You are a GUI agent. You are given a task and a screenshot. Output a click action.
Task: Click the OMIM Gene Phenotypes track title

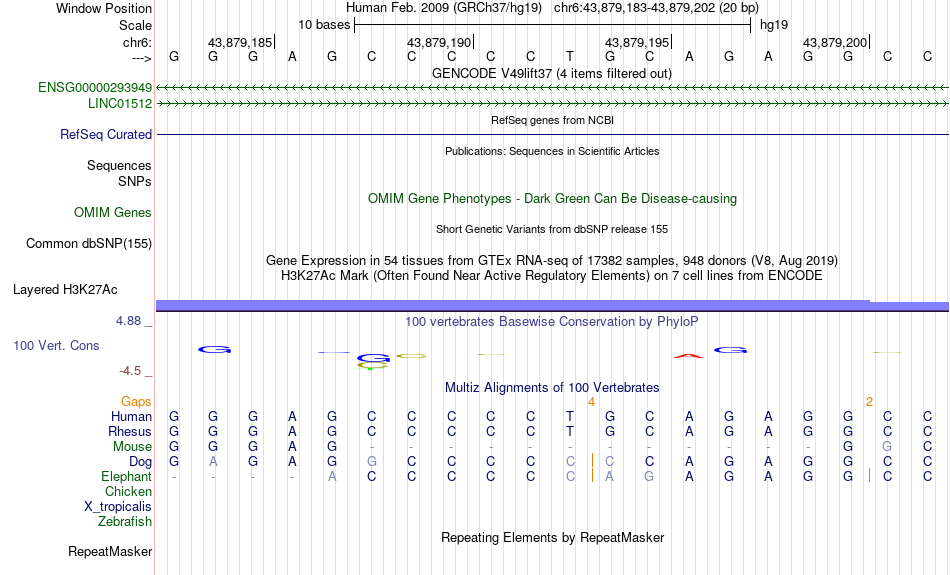tap(552, 199)
